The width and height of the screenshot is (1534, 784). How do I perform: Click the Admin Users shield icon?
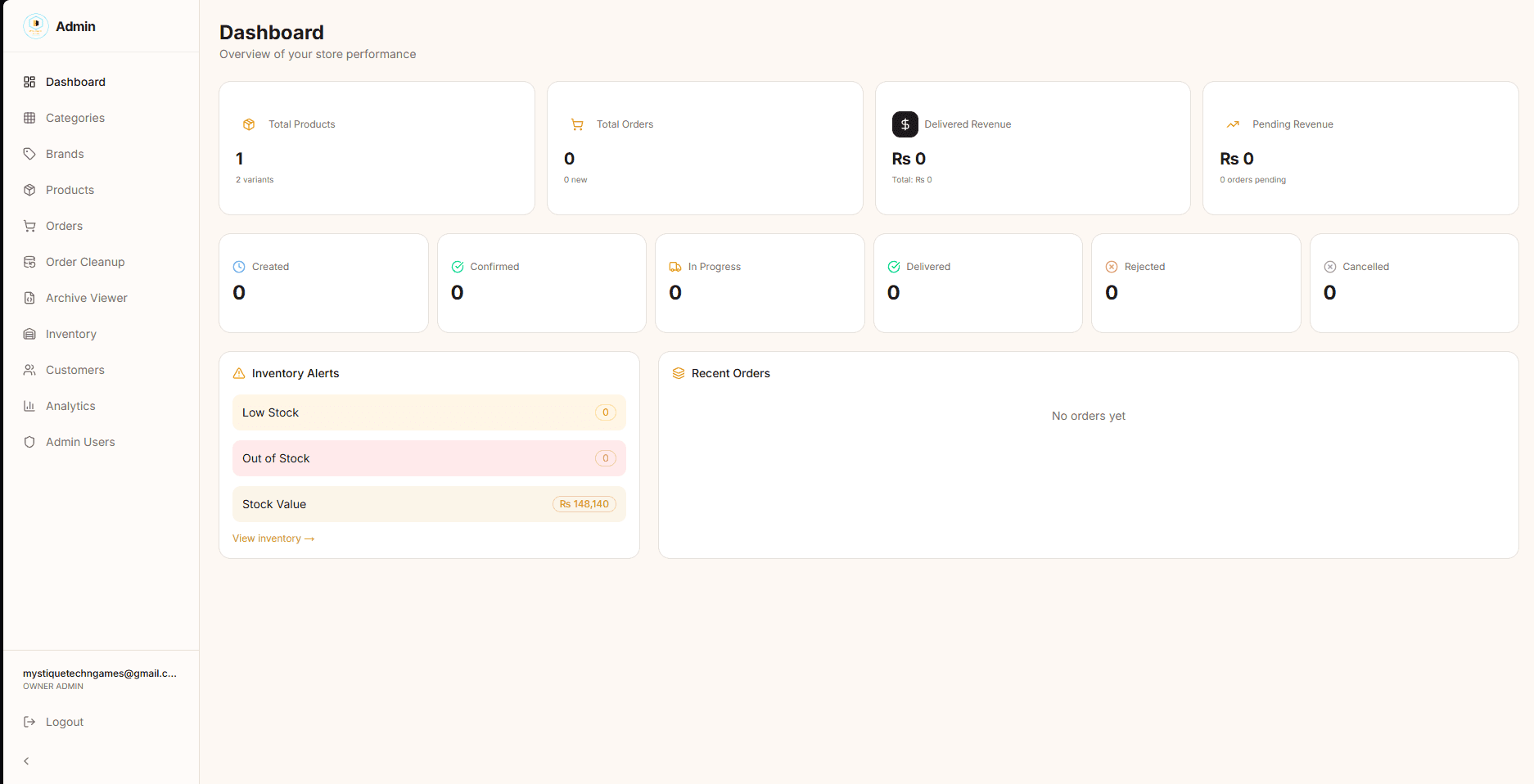[29, 442]
